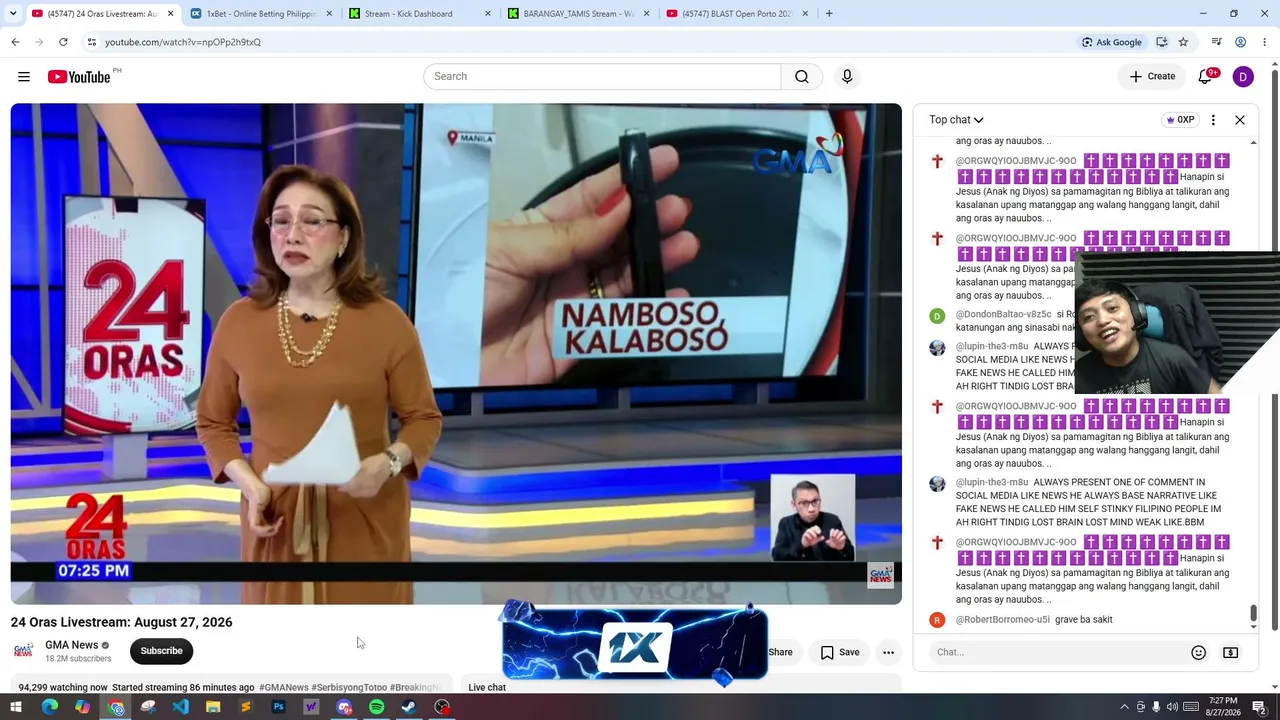Open Chrome media controls

click(1216, 42)
